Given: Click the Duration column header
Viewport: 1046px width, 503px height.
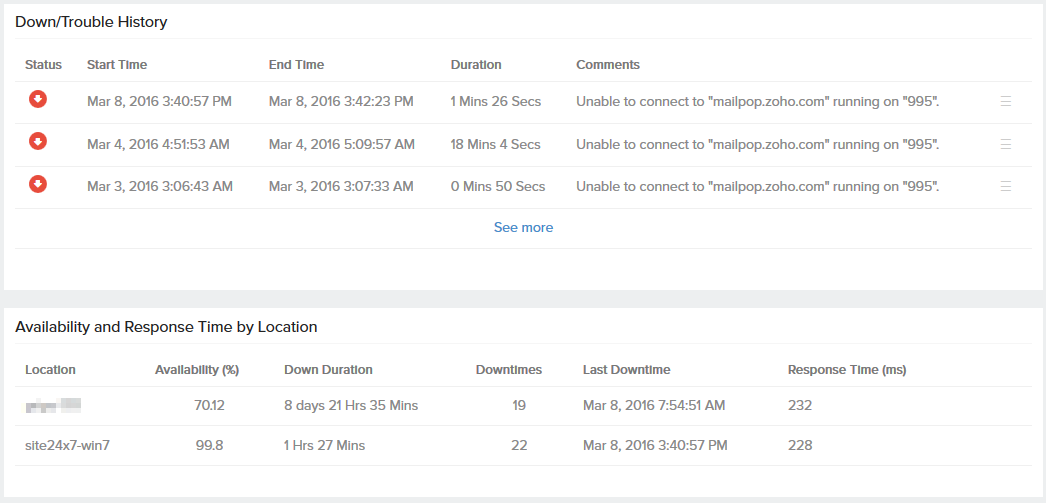Looking at the screenshot, I should coord(476,65).
